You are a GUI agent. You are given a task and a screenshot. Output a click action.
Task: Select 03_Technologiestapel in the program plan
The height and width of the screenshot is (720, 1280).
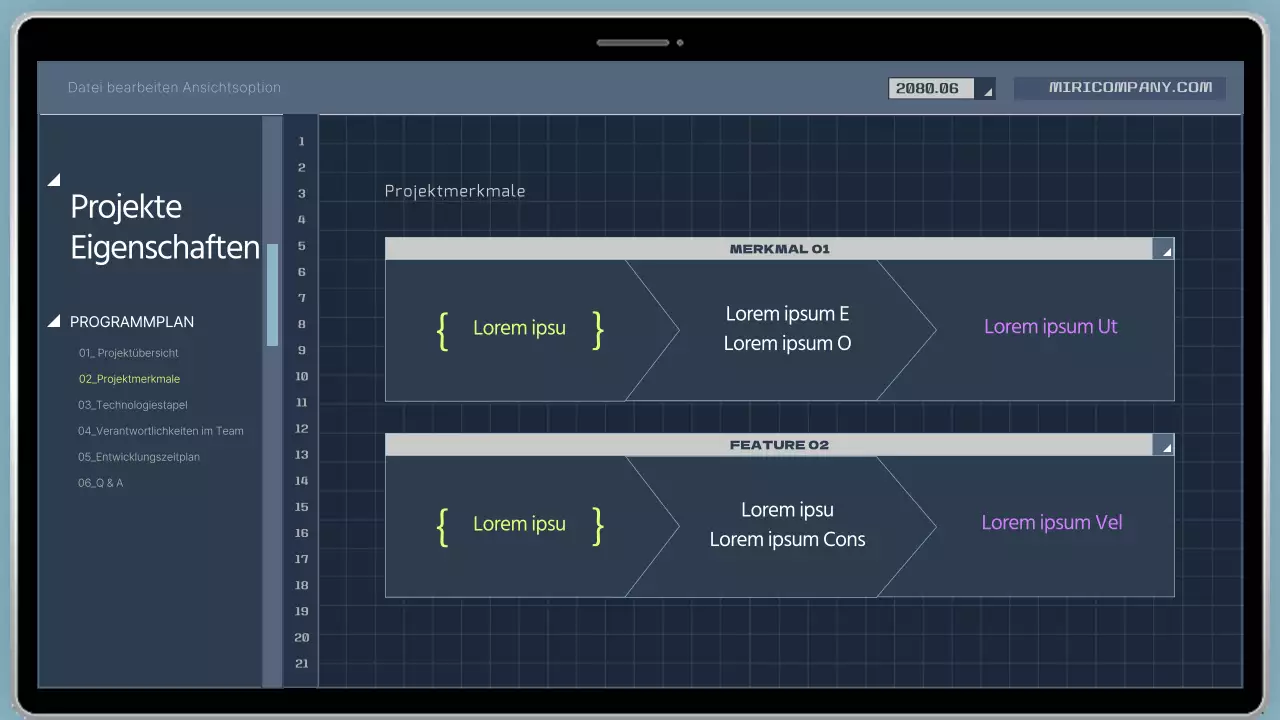[x=132, y=405]
